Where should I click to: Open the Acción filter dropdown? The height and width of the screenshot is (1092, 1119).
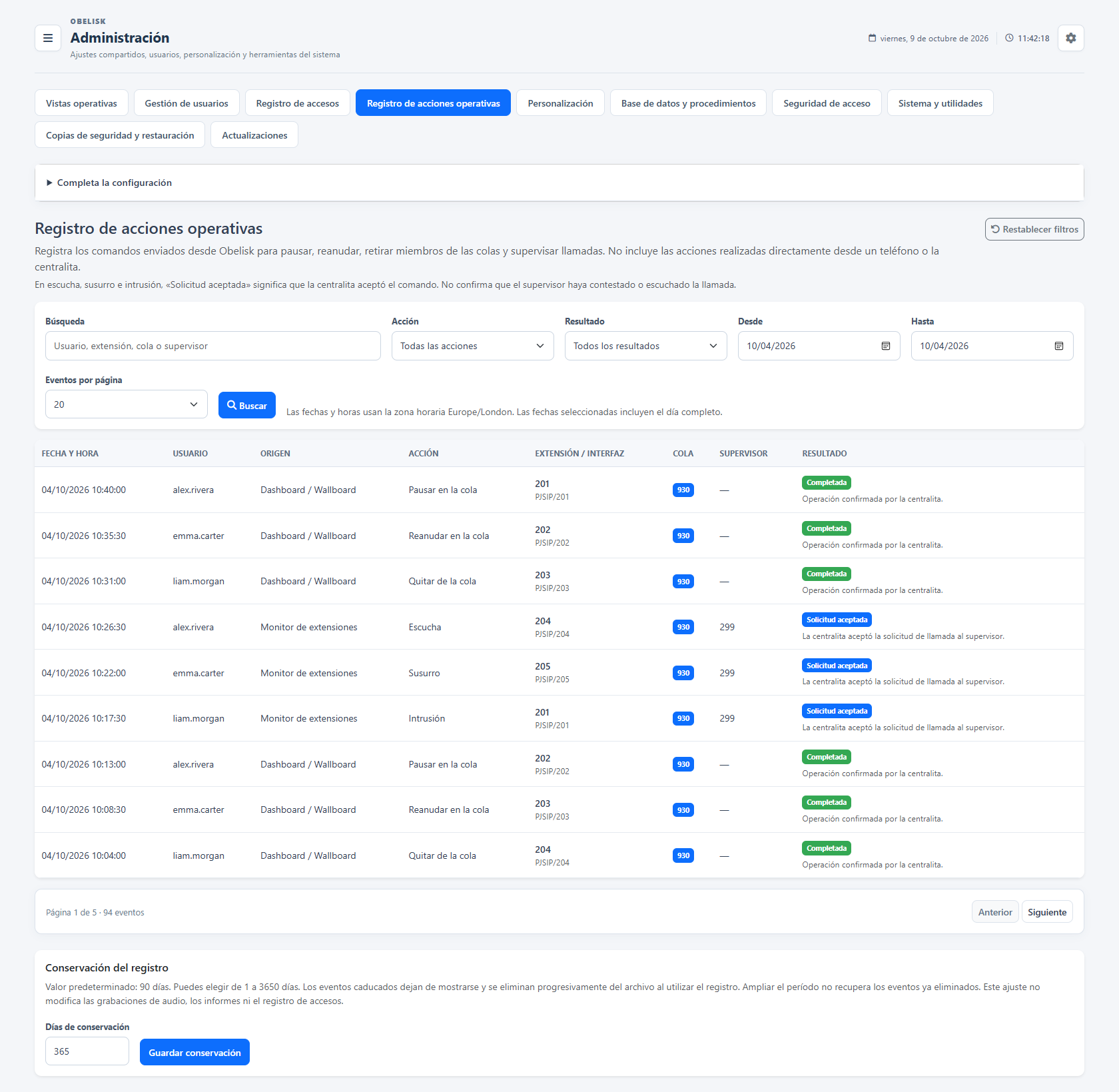[472, 346]
